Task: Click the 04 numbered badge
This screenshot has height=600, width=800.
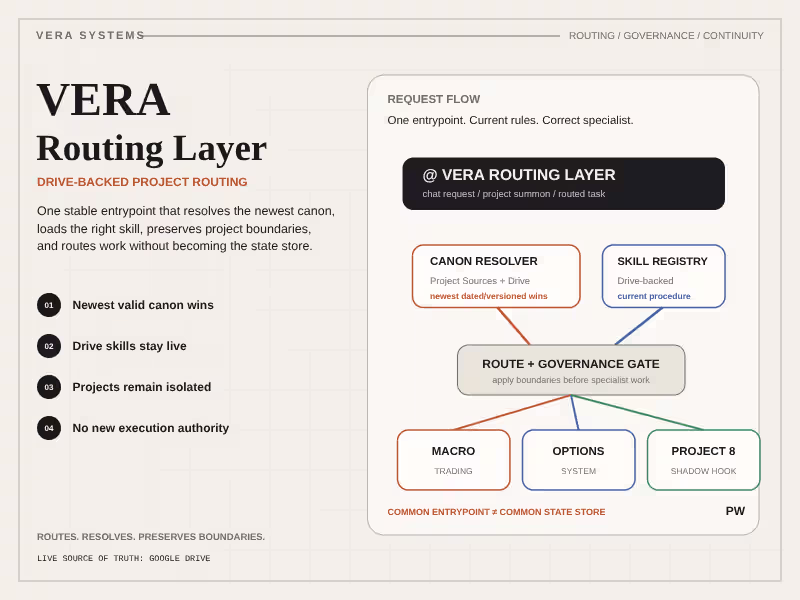Action: [x=49, y=428]
